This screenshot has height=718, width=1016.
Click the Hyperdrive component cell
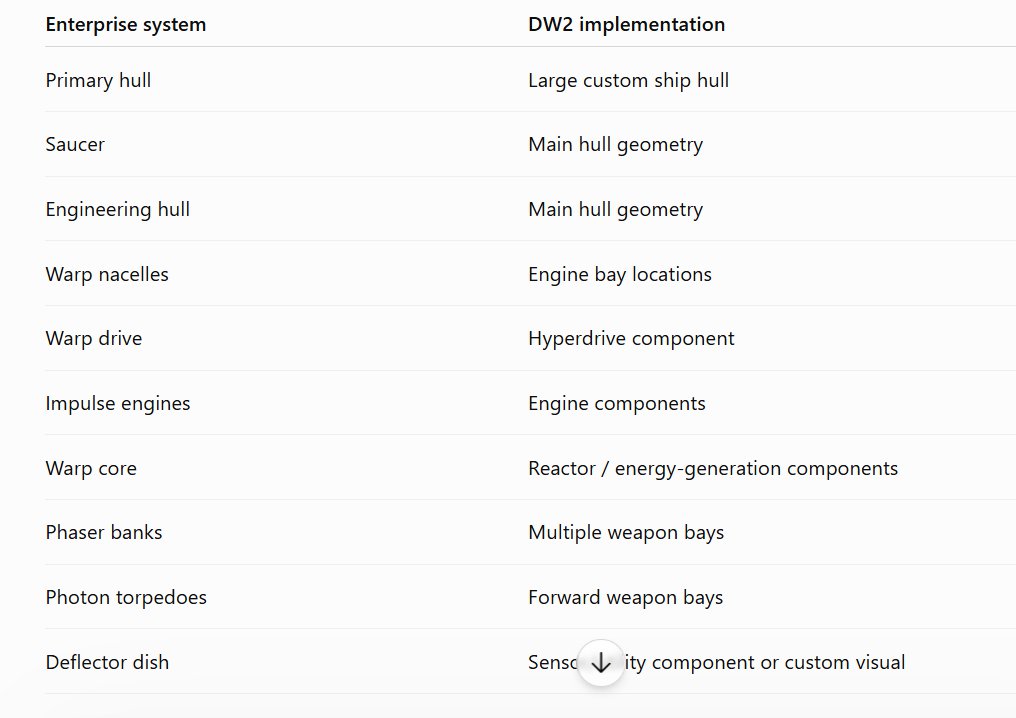click(x=631, y=338)
